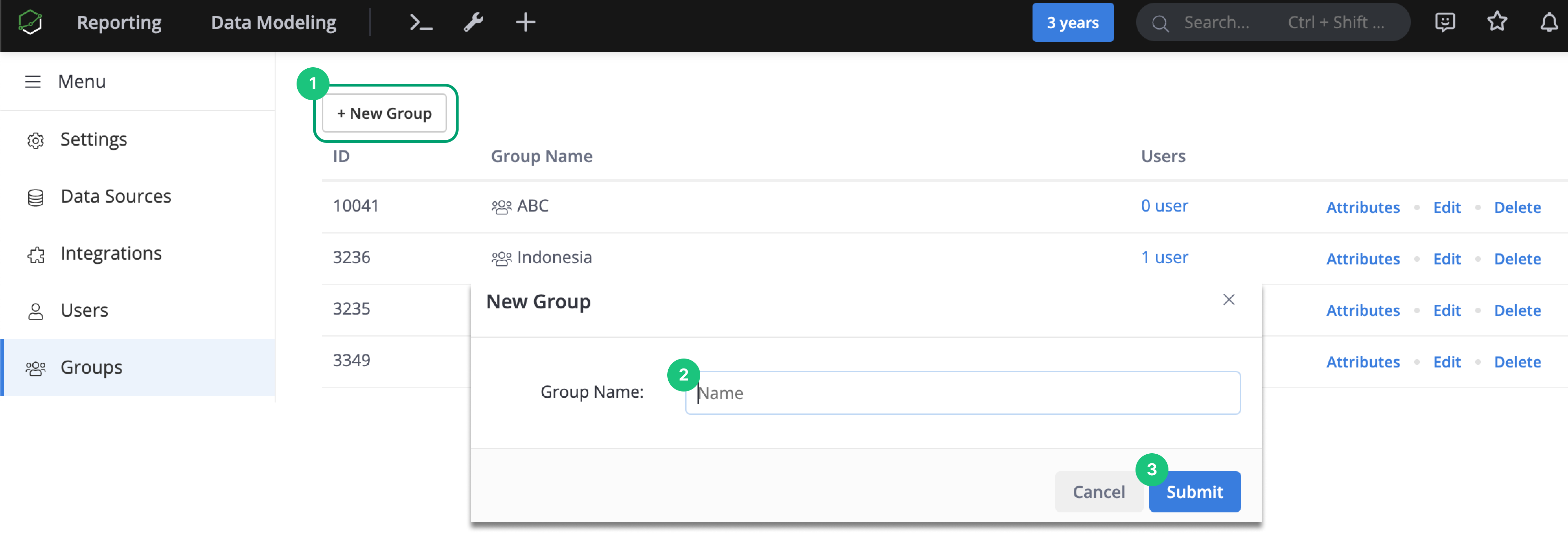Image resolution: width=1568 pixels, height=533 pixels.
Task: Delete group 3349
Action: coord(1517,362)
